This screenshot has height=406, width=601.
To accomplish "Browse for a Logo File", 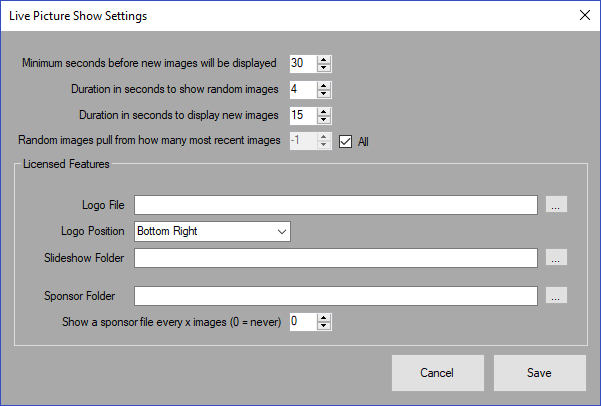I will (556, 204).
